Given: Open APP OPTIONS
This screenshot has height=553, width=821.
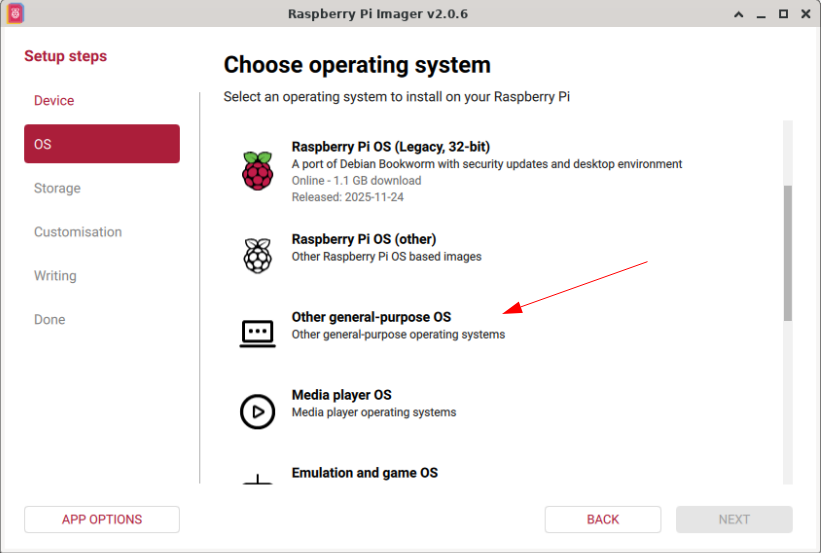Looking at the screenshot, I should pyautogui.click(x=102, y=519).
